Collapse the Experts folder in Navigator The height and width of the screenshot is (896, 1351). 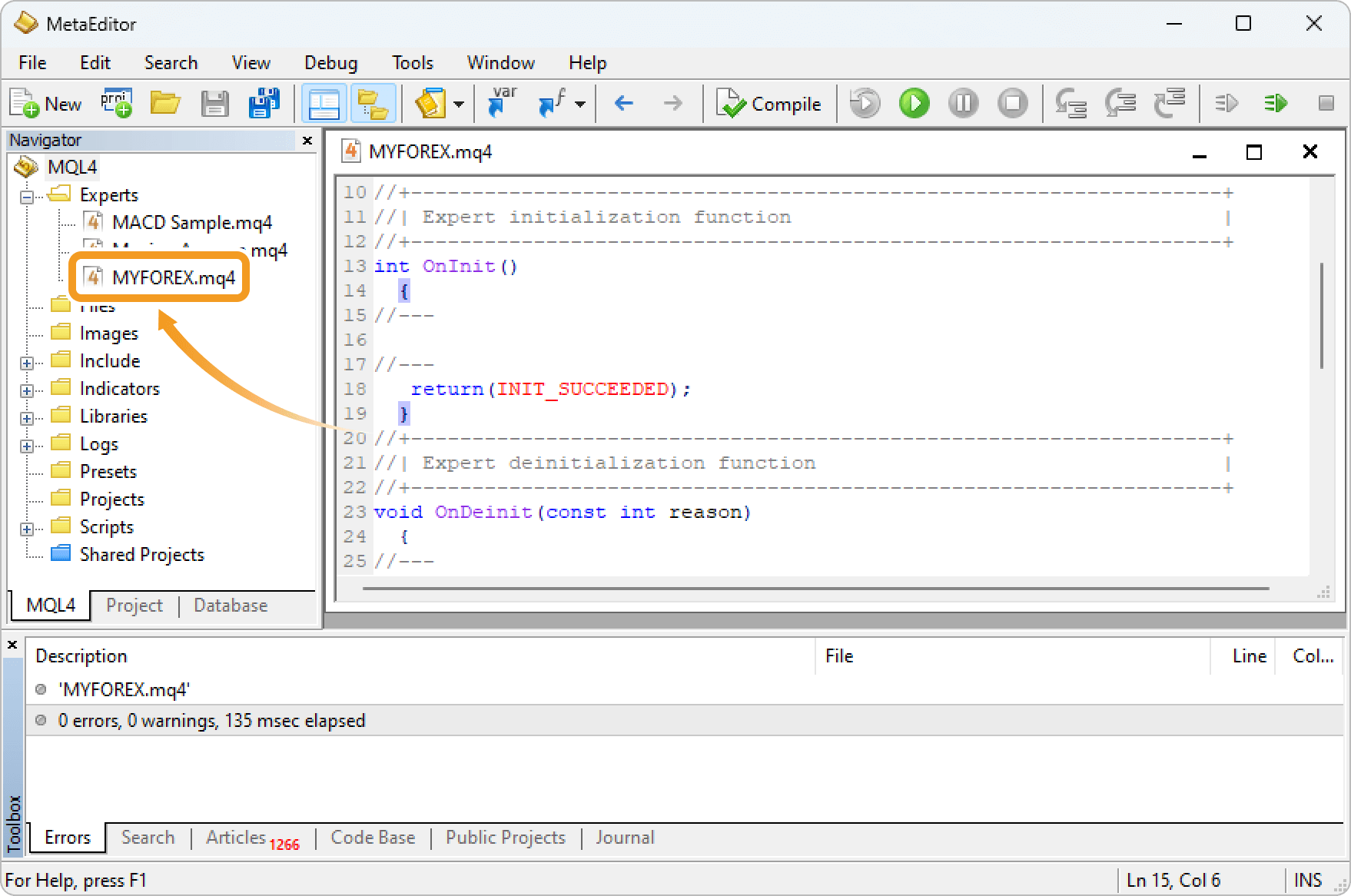[x=27, y=196]
